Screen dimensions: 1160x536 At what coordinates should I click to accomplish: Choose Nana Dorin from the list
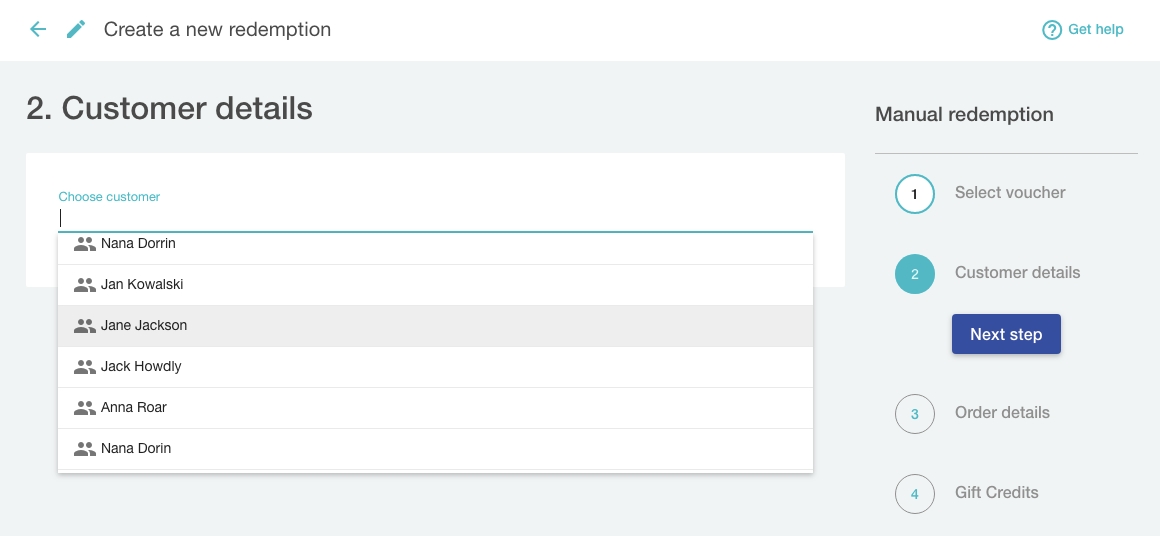tap(136, 449)
